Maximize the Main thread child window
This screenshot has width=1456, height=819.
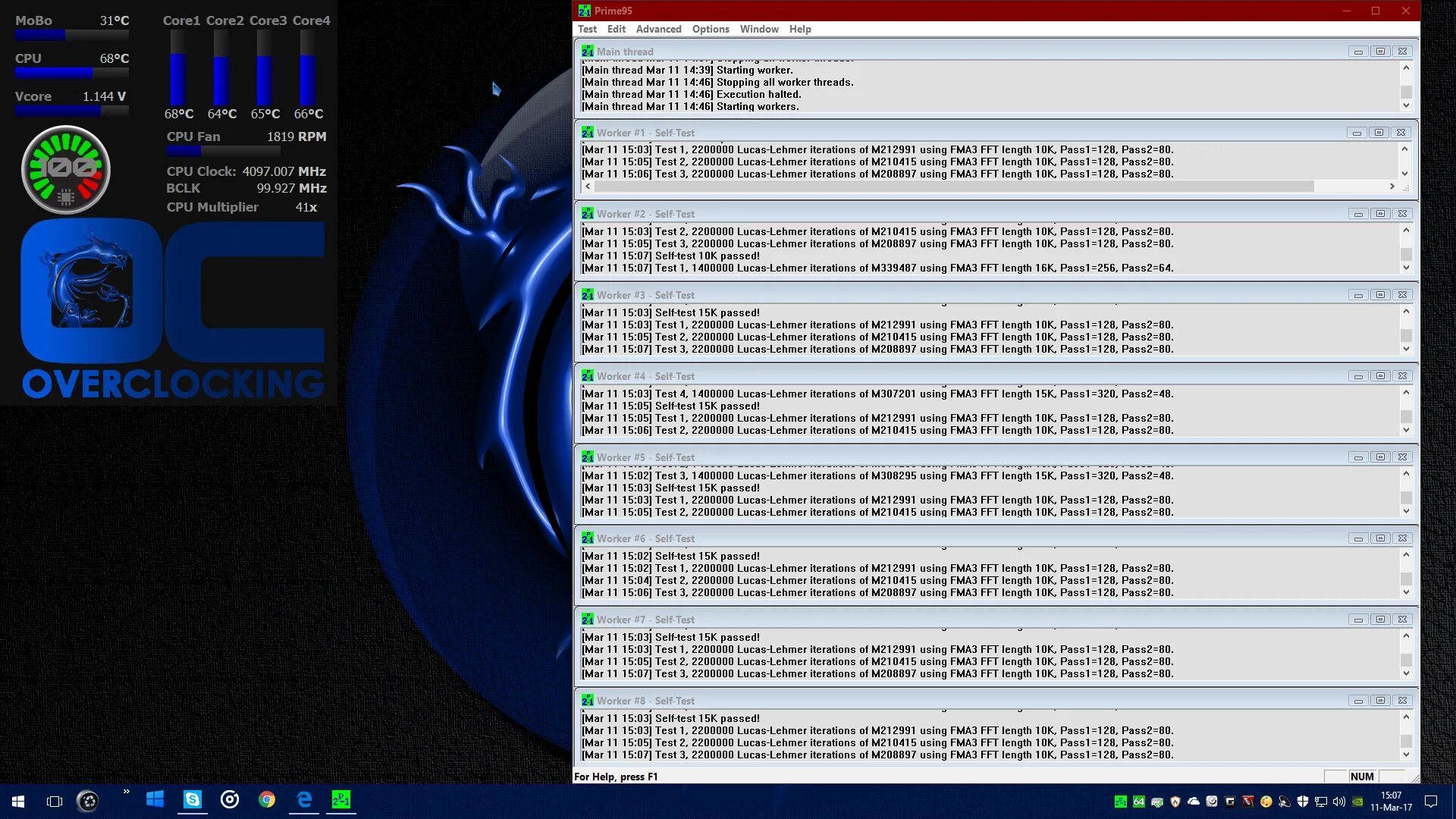click(1380, 52)
